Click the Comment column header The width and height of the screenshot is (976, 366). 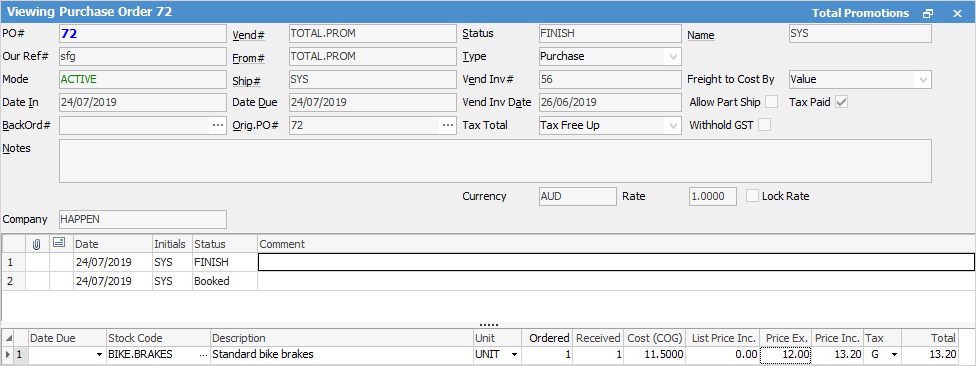(616, 244)
